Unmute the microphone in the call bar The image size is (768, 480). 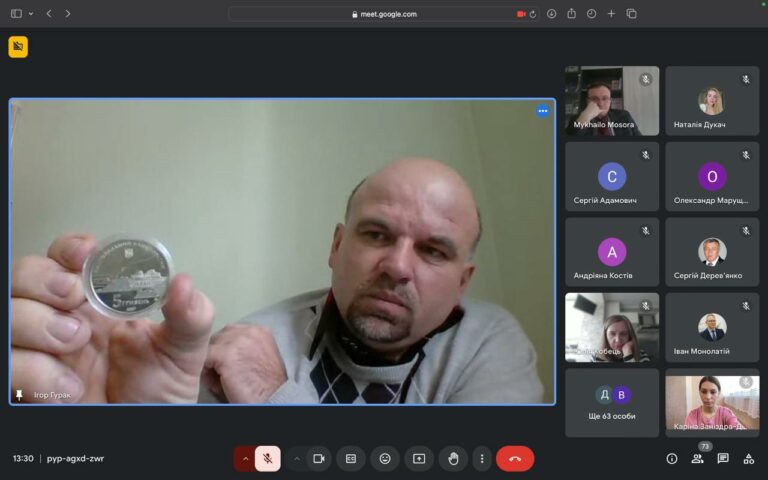click(267, 458)
